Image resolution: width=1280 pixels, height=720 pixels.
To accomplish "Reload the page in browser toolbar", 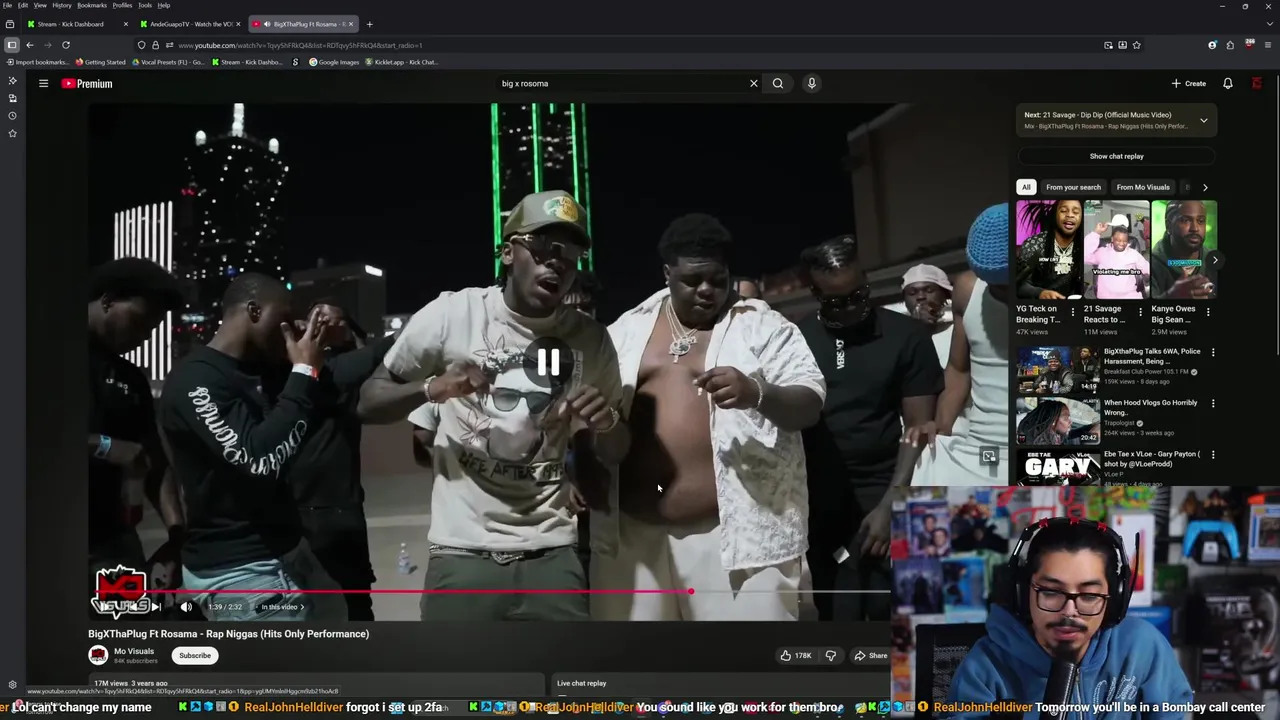I will coord(66,45).
